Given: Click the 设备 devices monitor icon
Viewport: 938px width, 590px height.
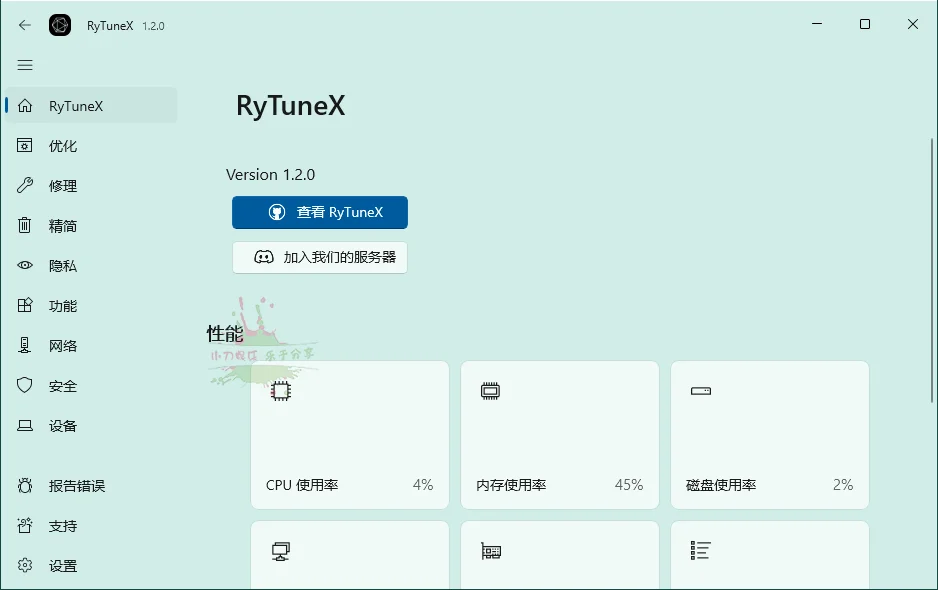Looking at the screenshot, I should pyautogui.click(x=25, y=425).
